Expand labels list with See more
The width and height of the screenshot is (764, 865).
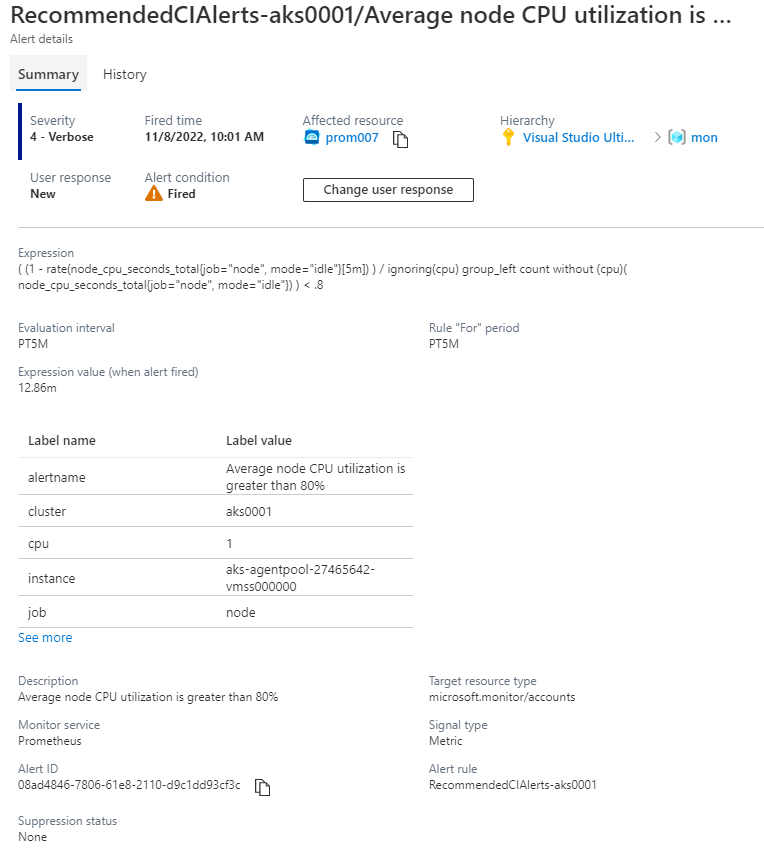[45, 637]
